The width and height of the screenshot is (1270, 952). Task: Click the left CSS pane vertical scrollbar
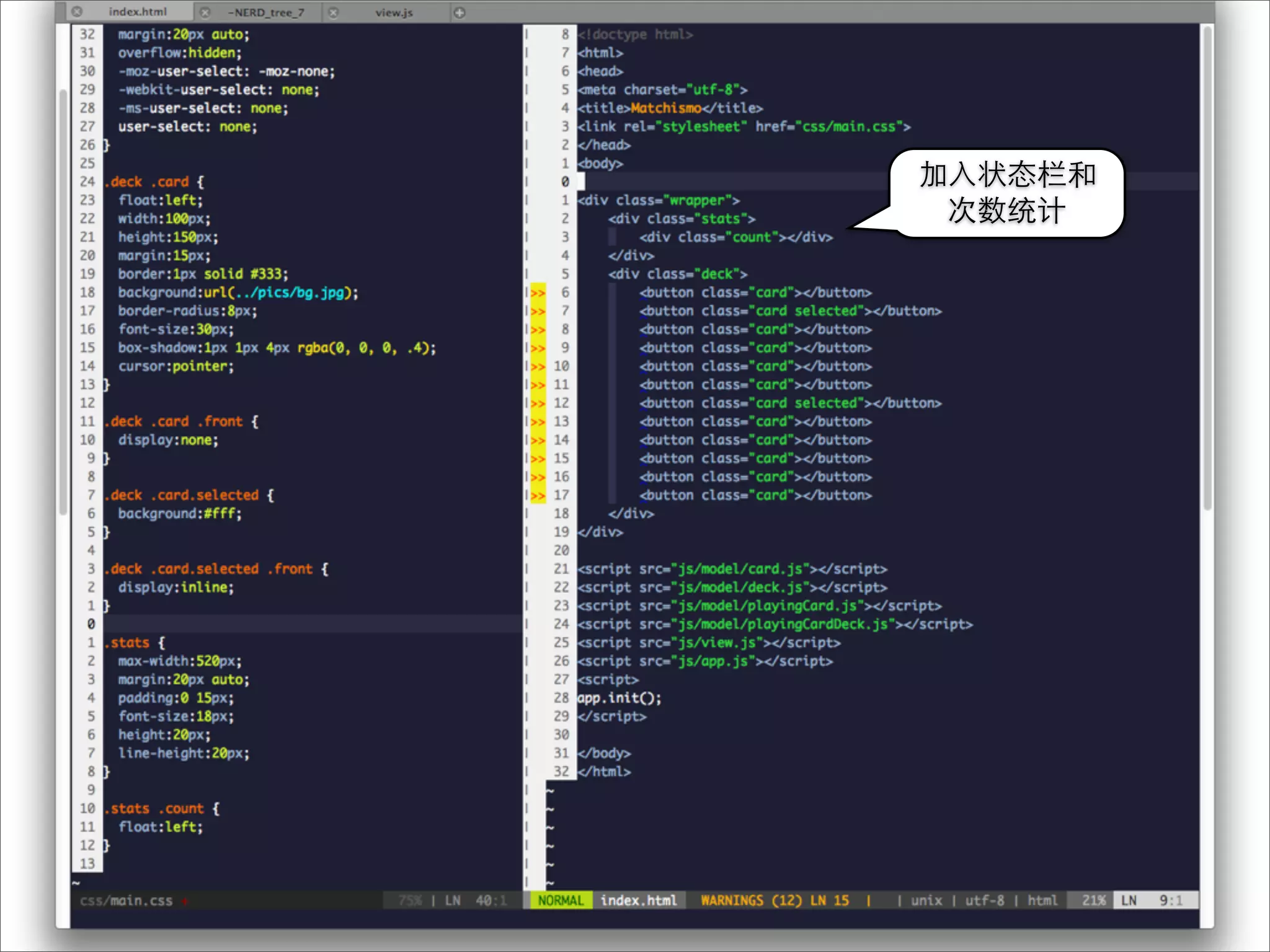pos(63,302)
